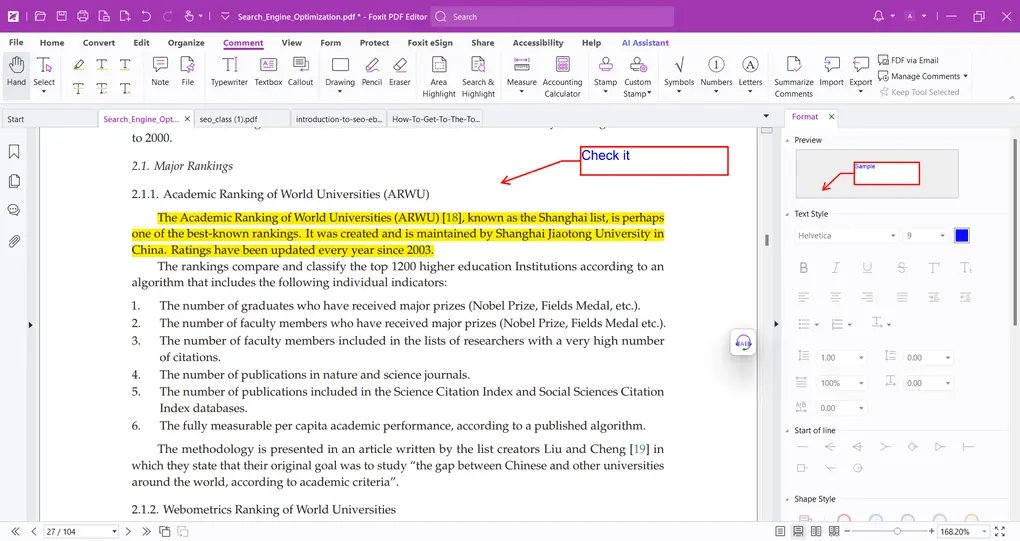Toggle Italic text formatting
This screenshot has height=541, width=1020.
(x=836, y=268)
